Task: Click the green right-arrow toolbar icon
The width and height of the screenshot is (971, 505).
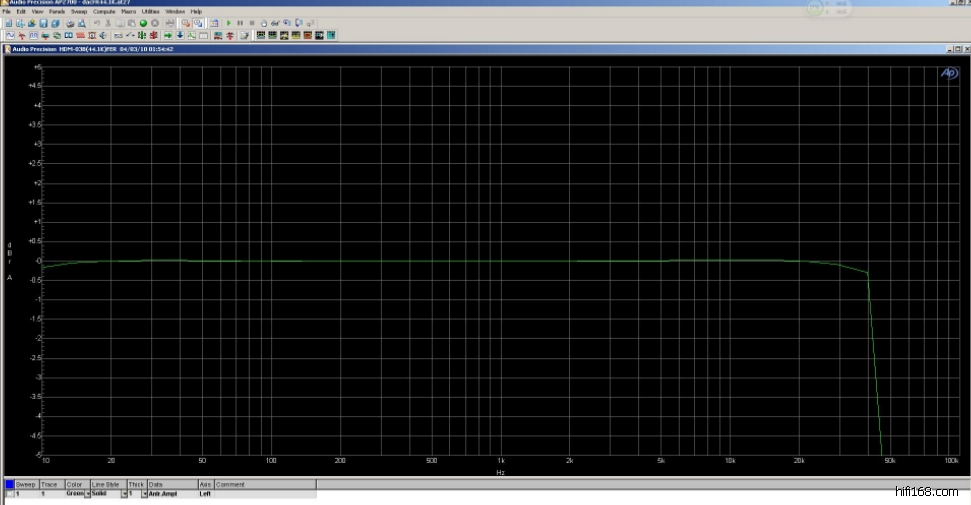Action: click(168, 35)
